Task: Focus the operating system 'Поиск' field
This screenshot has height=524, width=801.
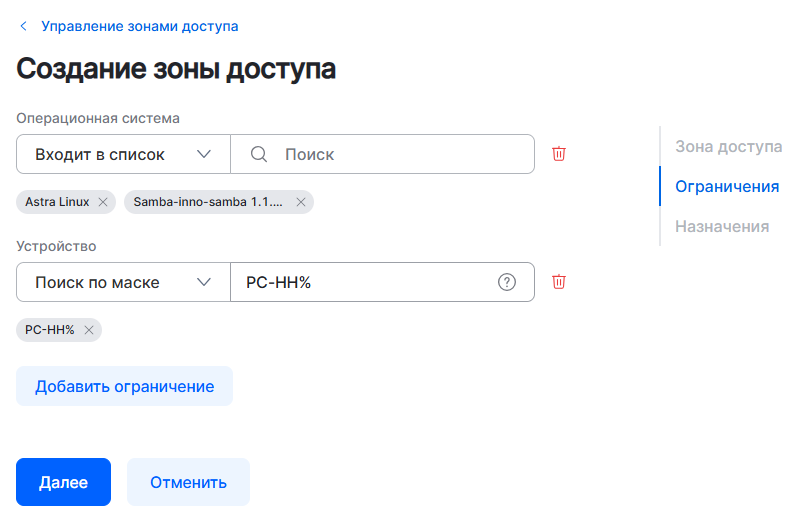Action: [400, 154]
